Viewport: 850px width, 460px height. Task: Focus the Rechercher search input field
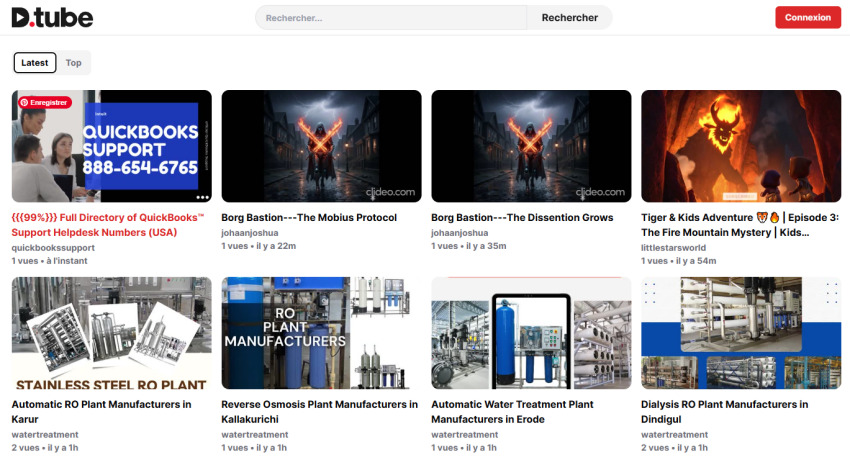click(392, 18)
